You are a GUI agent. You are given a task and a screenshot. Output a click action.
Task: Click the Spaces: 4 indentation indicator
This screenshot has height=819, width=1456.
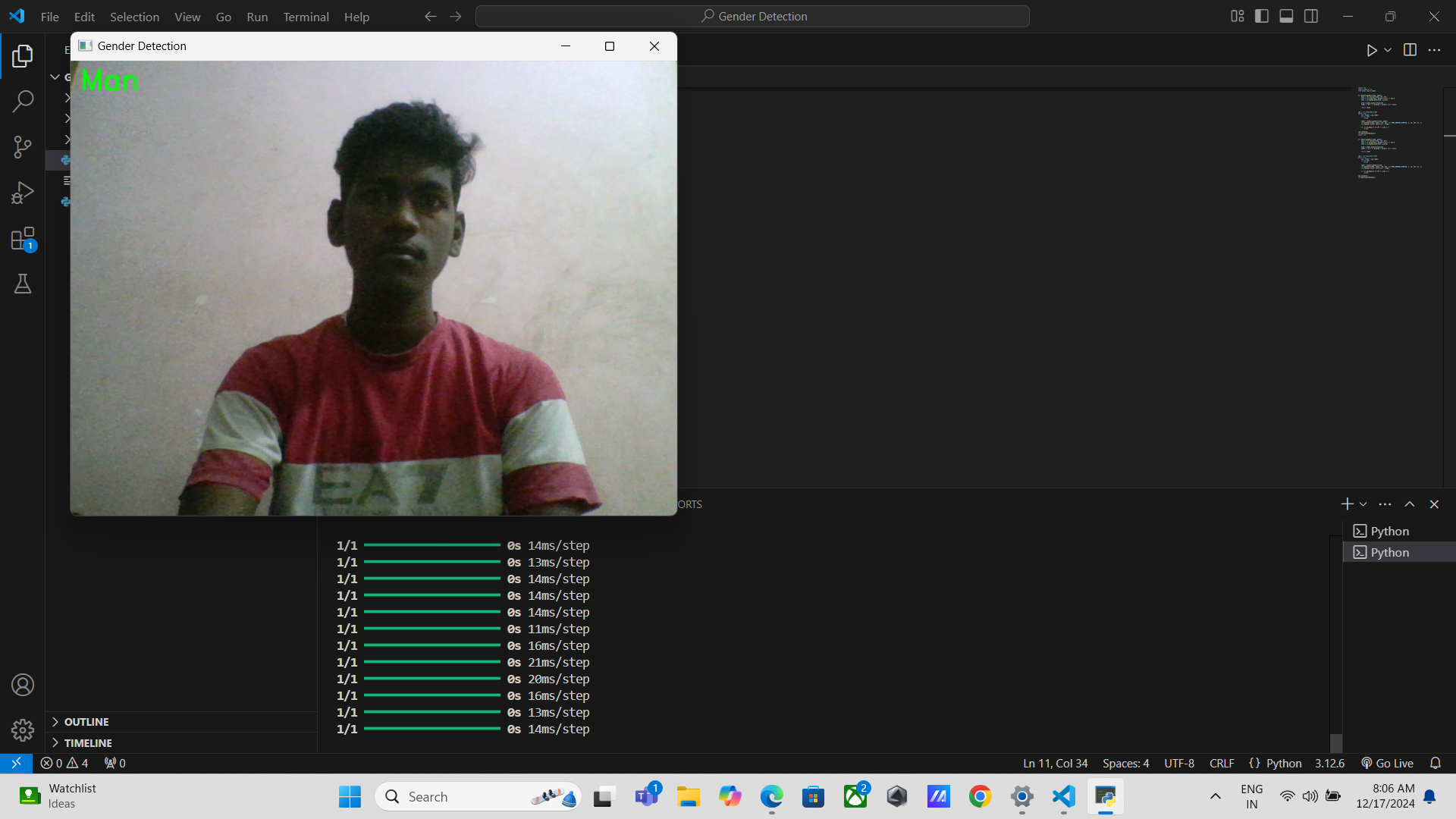coord(1125,763)
